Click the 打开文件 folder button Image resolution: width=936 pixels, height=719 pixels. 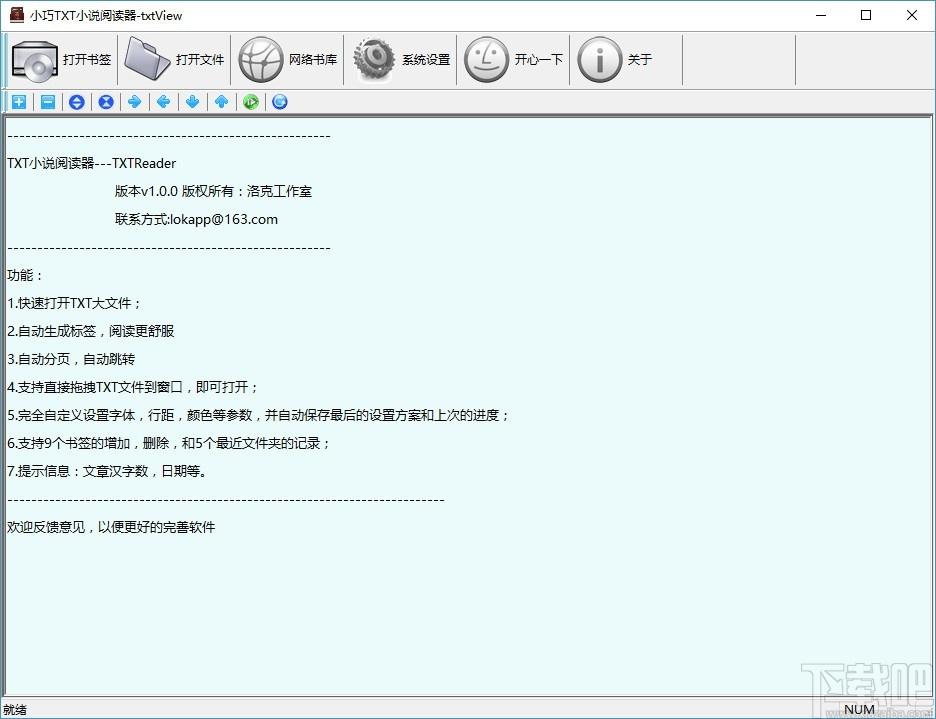pyautogui.click(x=174, y=60)
